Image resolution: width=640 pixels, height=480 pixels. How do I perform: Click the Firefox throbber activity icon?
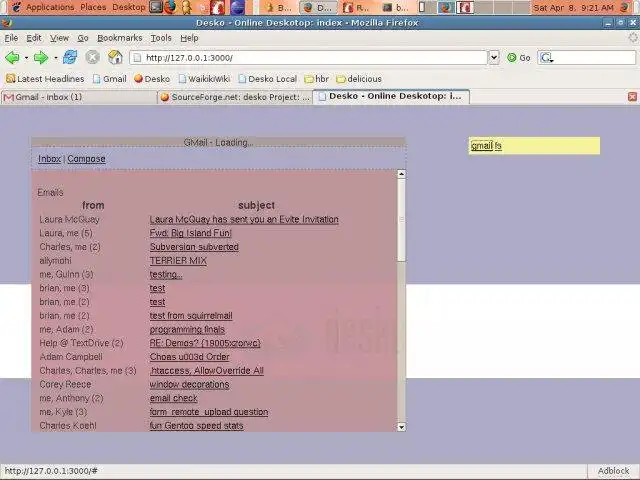(x=633, y=38)
